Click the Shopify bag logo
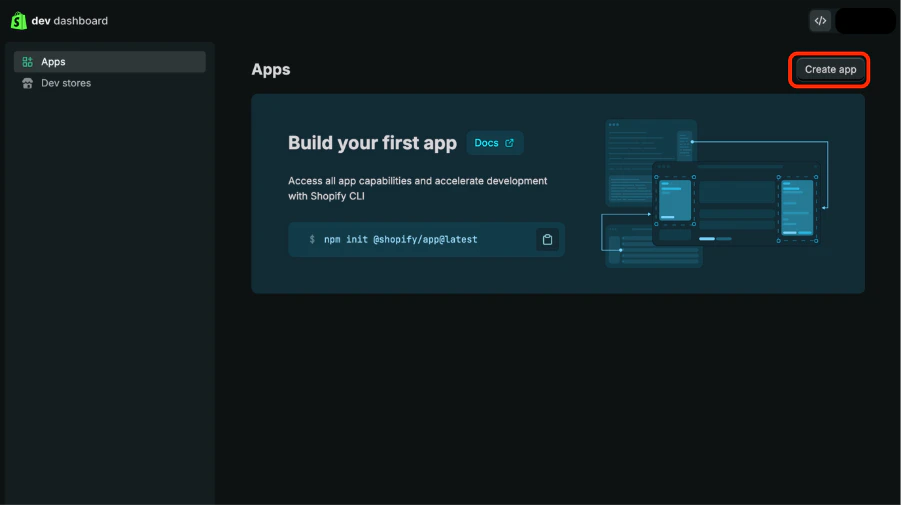 tap(18, 21)
